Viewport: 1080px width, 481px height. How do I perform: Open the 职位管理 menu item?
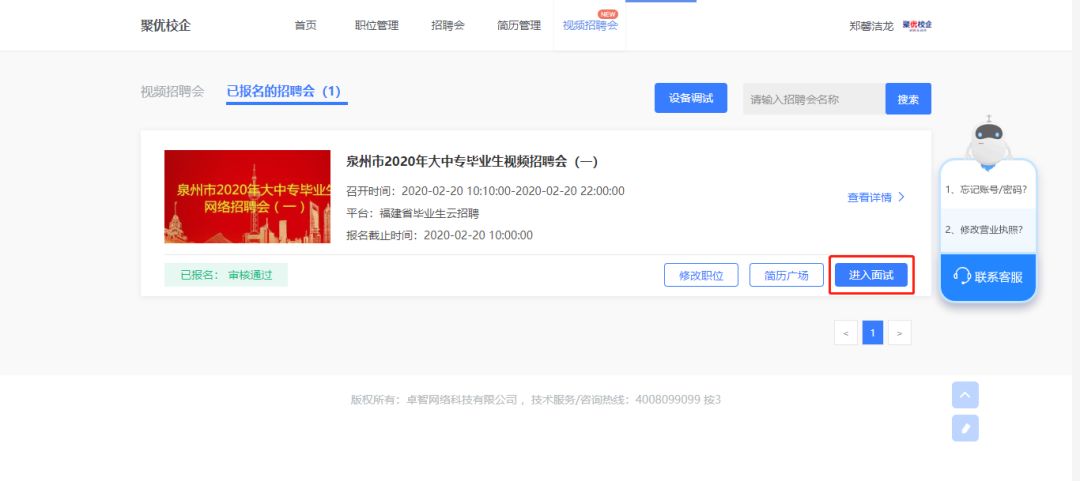[x=376, y=25]
